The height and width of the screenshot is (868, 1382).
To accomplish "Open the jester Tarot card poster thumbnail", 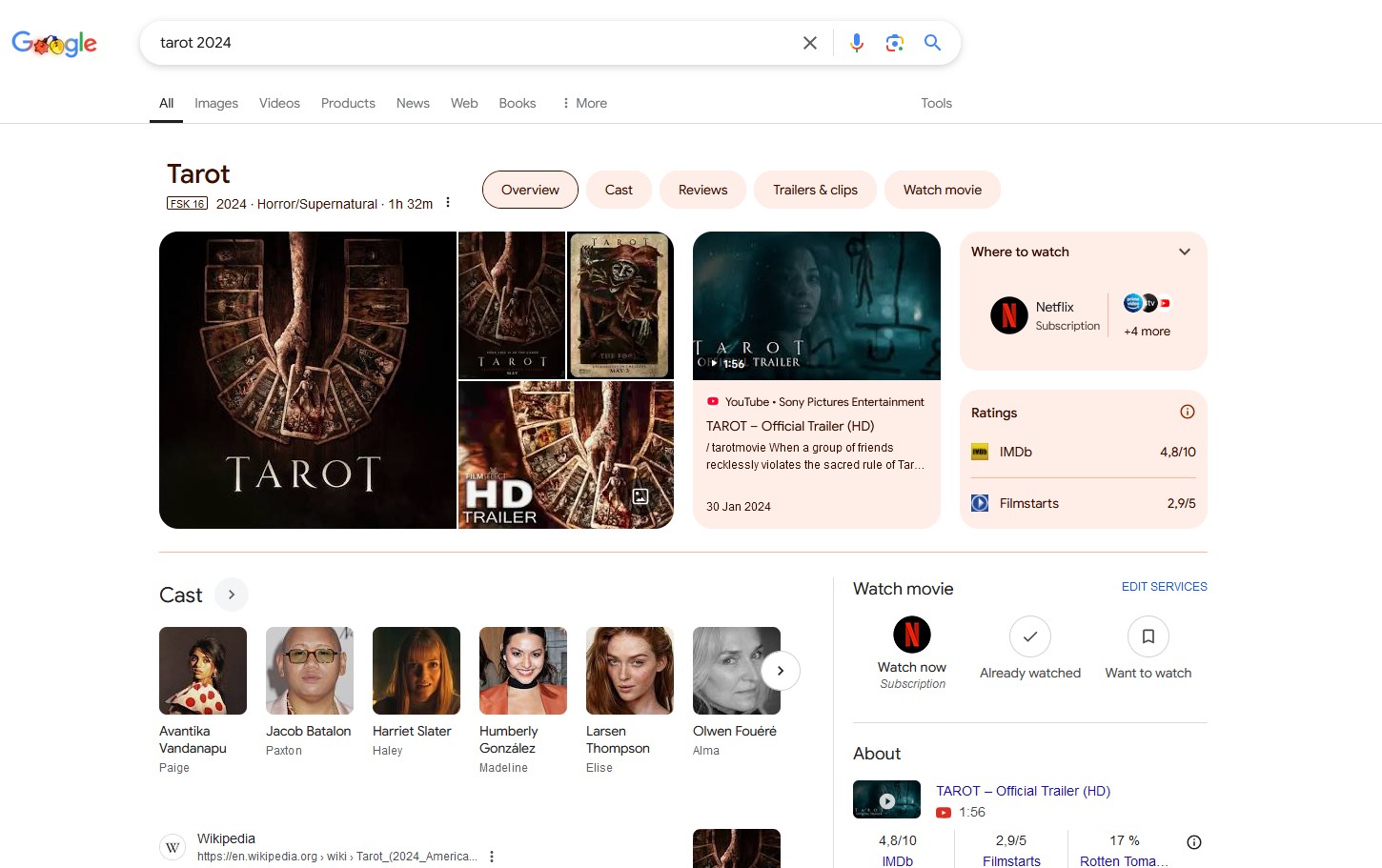I will pos(621,306).
